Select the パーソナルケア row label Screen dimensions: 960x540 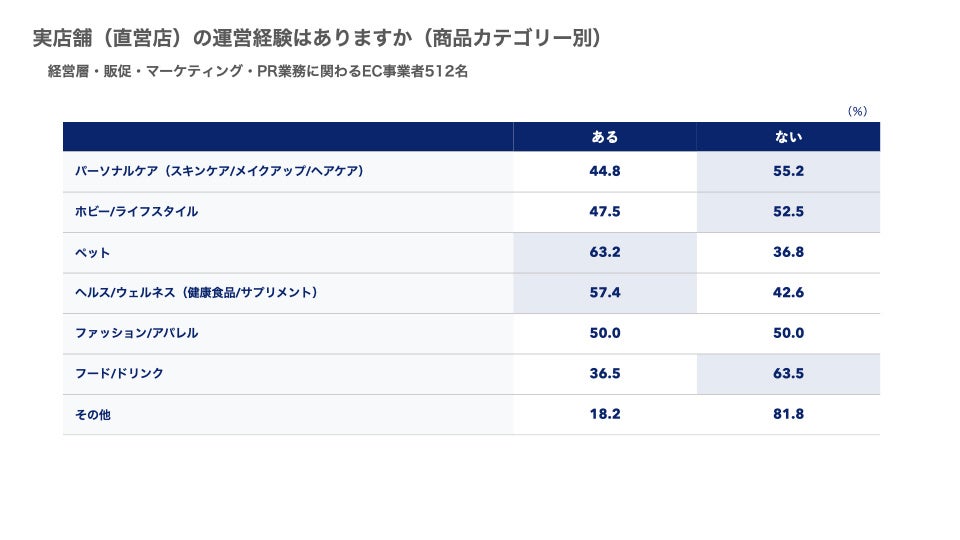pos(219,171)
